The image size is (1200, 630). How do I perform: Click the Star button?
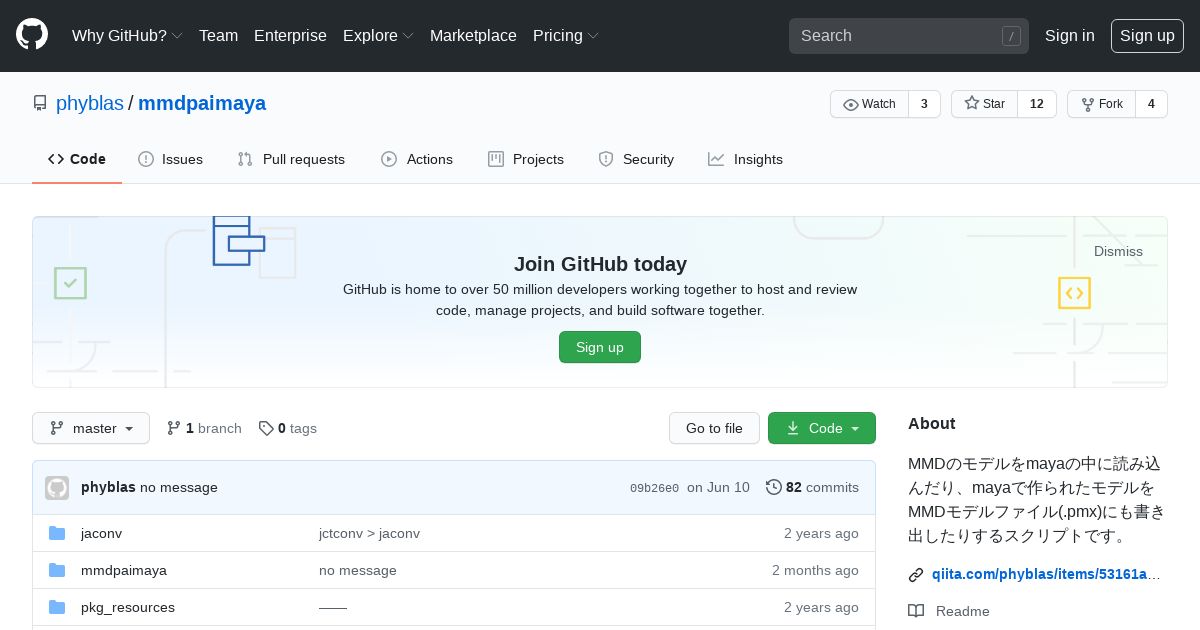point(984,104)
